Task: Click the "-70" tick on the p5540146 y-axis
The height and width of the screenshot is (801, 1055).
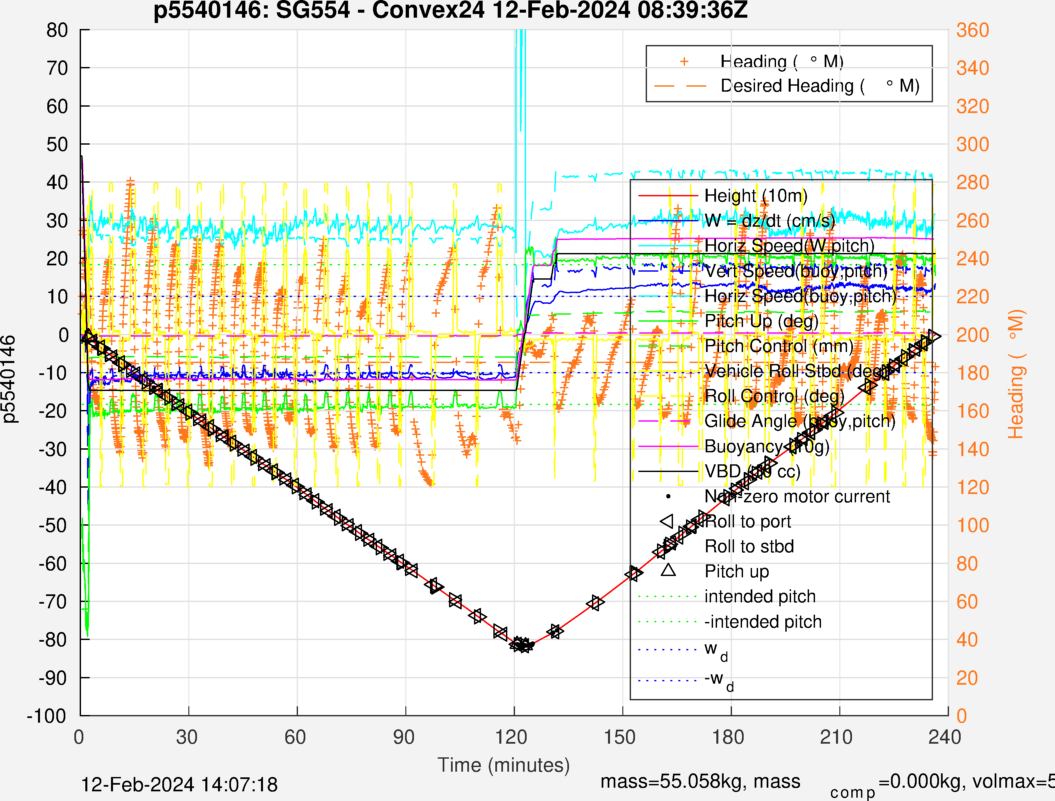Action: (x=53, y=602)
